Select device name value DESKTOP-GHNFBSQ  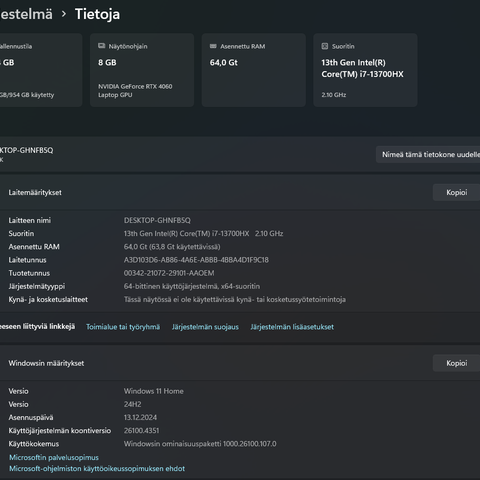pyautogui.click(x=157, y=220)
